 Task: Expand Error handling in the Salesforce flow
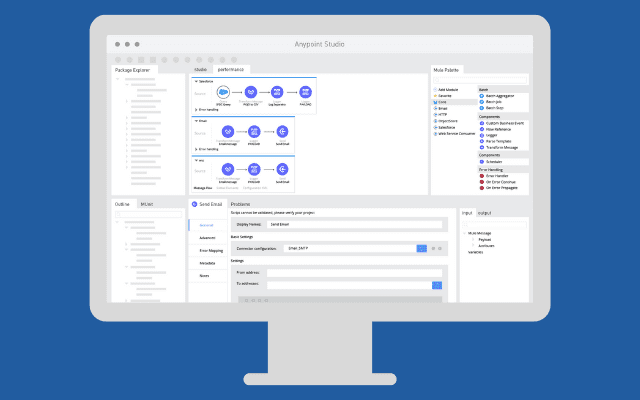click(196, 110)
